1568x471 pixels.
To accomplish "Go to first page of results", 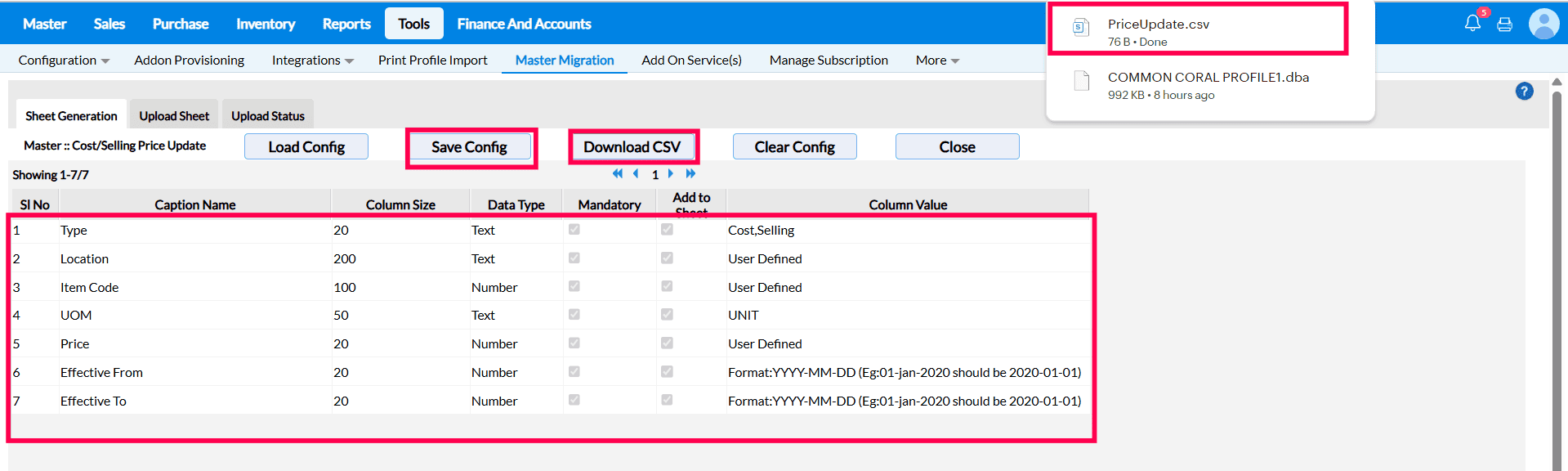I will pos(618,173).
